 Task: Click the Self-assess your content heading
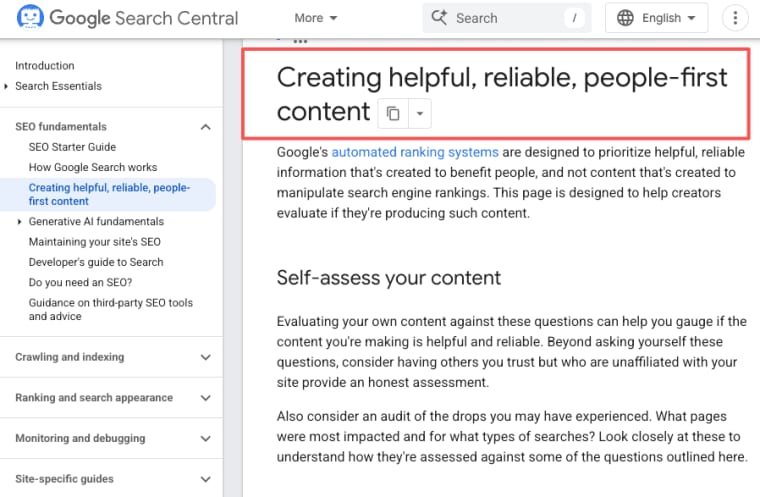click(389, 278)
